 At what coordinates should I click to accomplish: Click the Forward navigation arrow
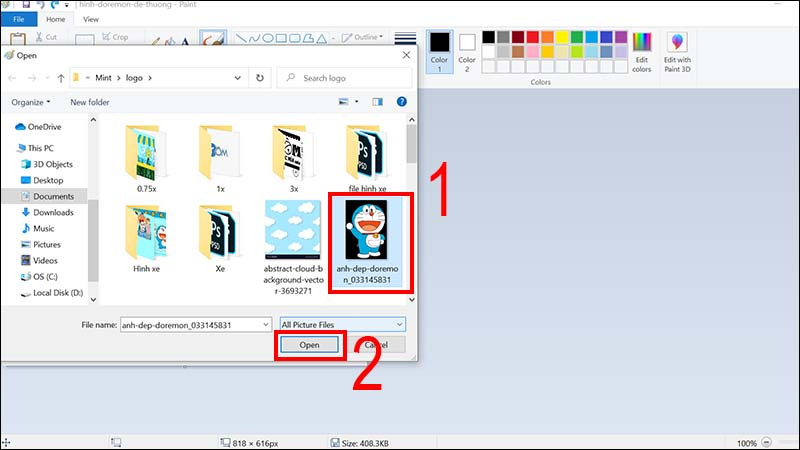32,78
